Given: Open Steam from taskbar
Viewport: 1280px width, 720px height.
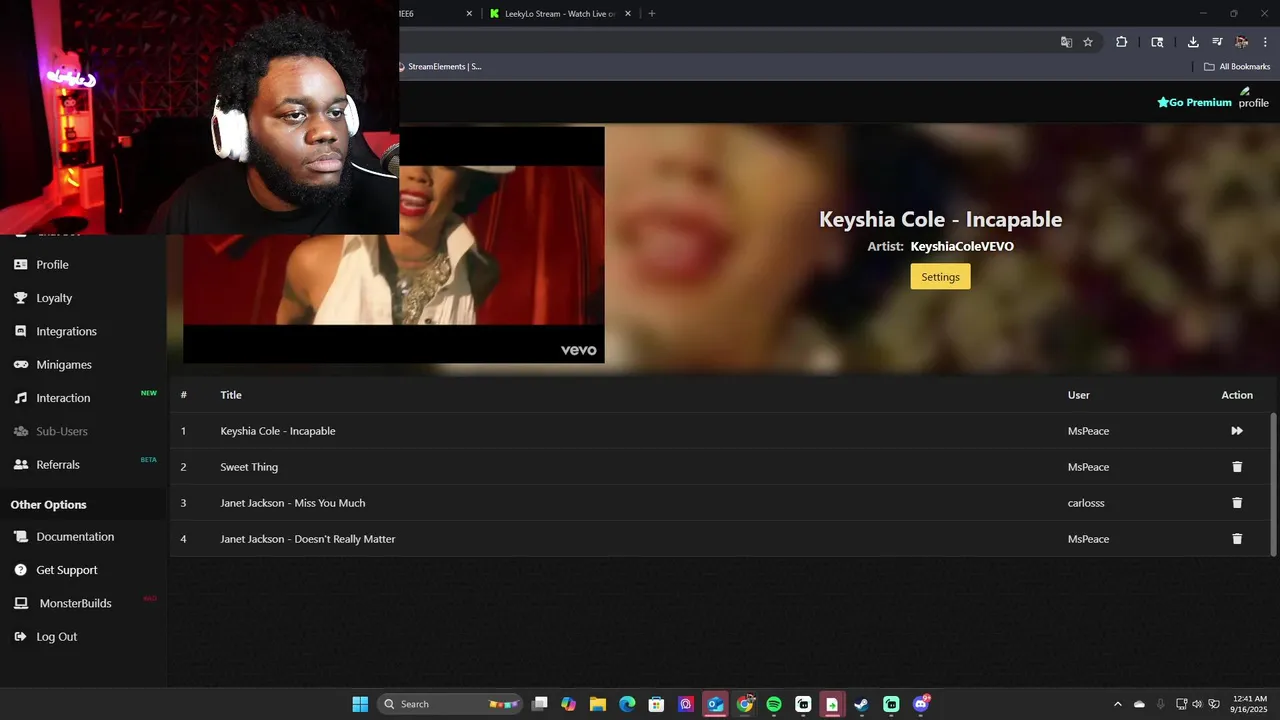Looking at the screenshot, I should pos(861,704).
